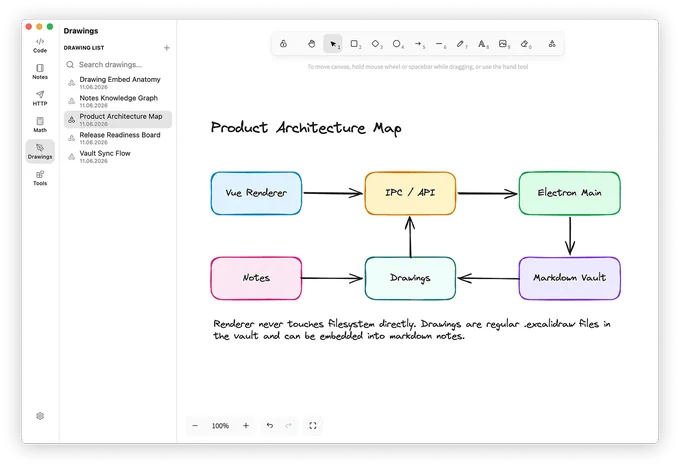
Task: Click the Search drawings field
Action: coord(118,65)
